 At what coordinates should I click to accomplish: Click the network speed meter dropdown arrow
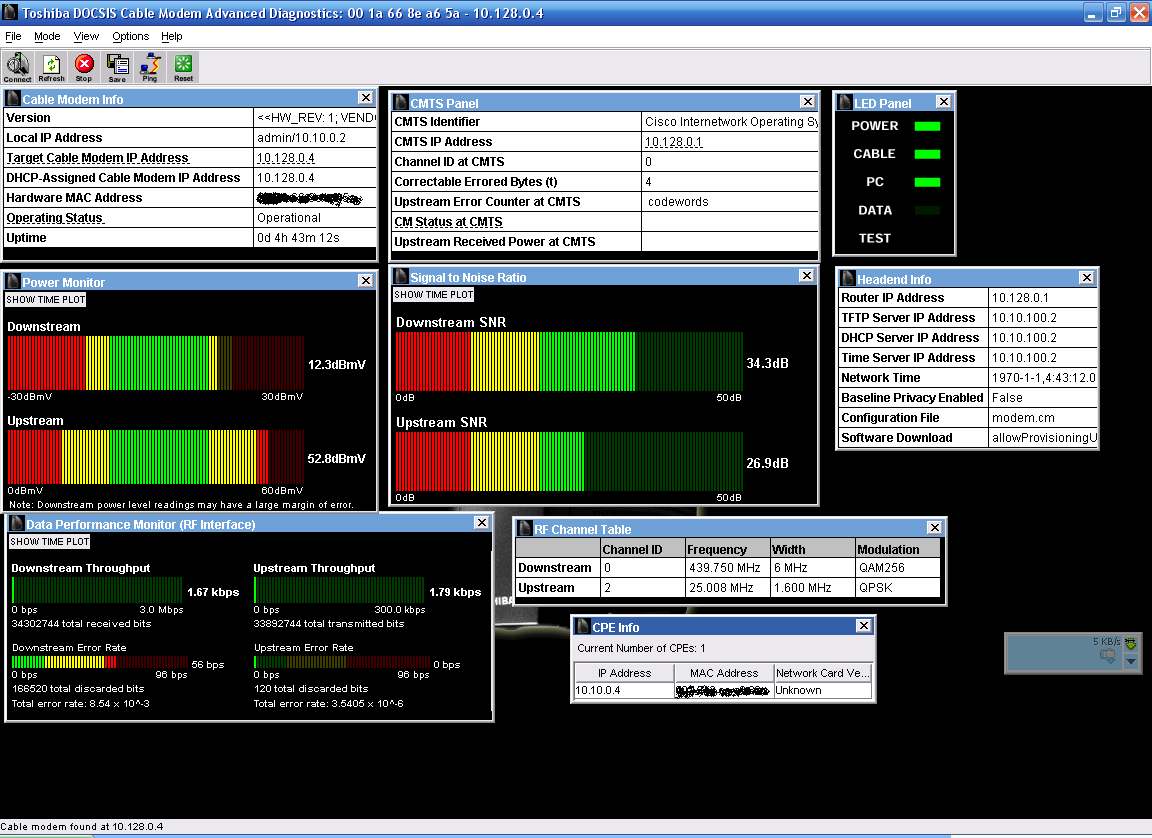tap(1131, 661)
